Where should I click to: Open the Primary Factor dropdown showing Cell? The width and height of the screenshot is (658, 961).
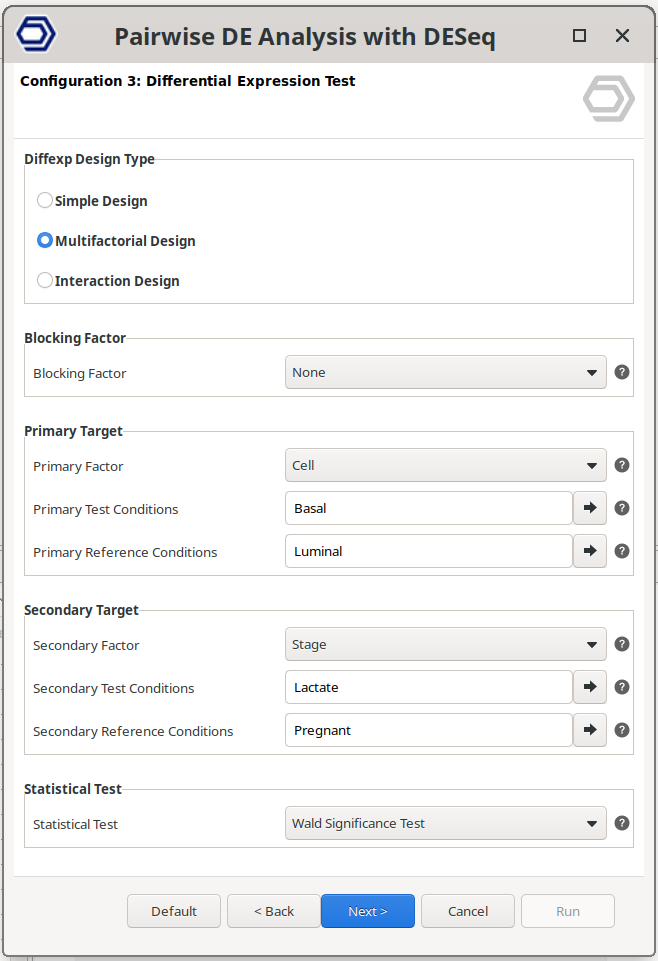(445, 465)
